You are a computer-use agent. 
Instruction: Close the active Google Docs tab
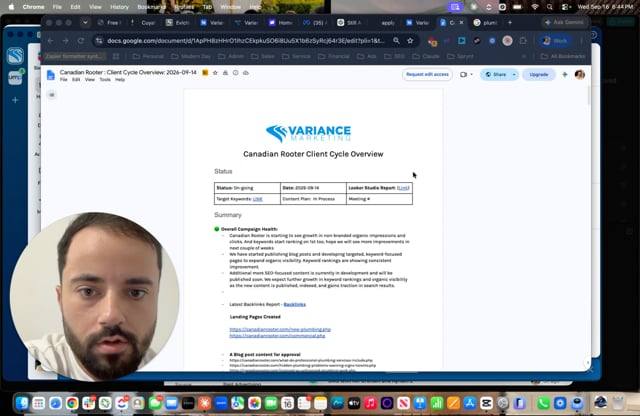[462, 23]
